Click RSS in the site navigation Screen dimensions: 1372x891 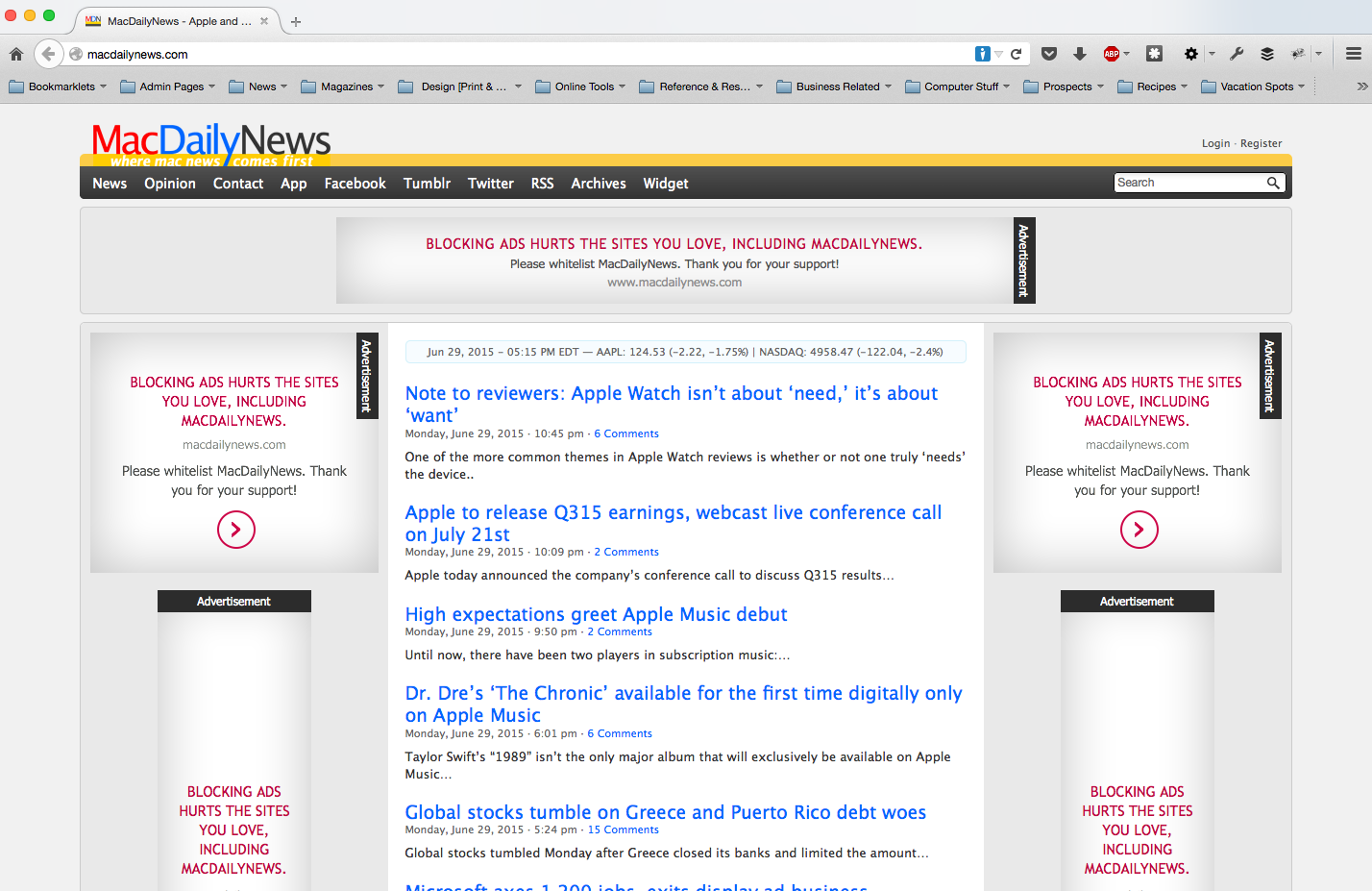pyautogui.click(x=543, y=184)
